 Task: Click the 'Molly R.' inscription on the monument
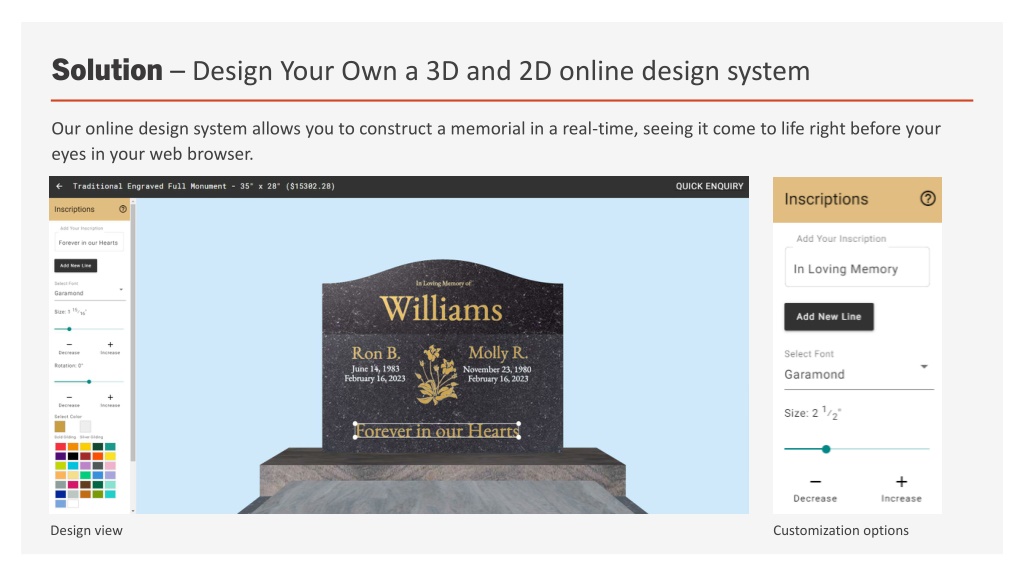[x=498, y=353]
